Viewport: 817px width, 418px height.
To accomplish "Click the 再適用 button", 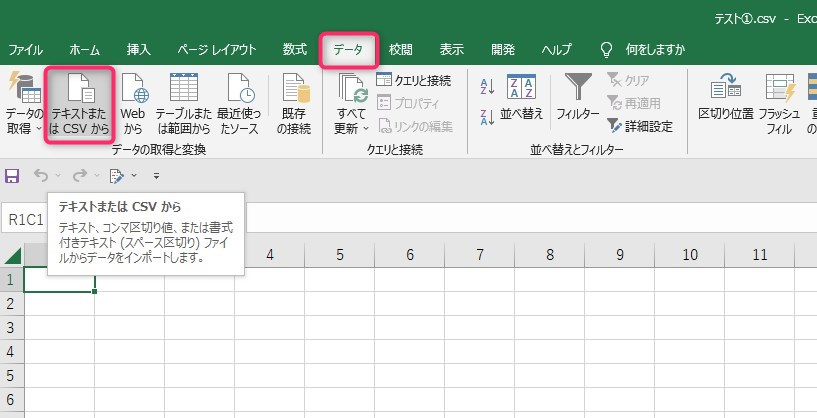I will [x=634, y=103].
